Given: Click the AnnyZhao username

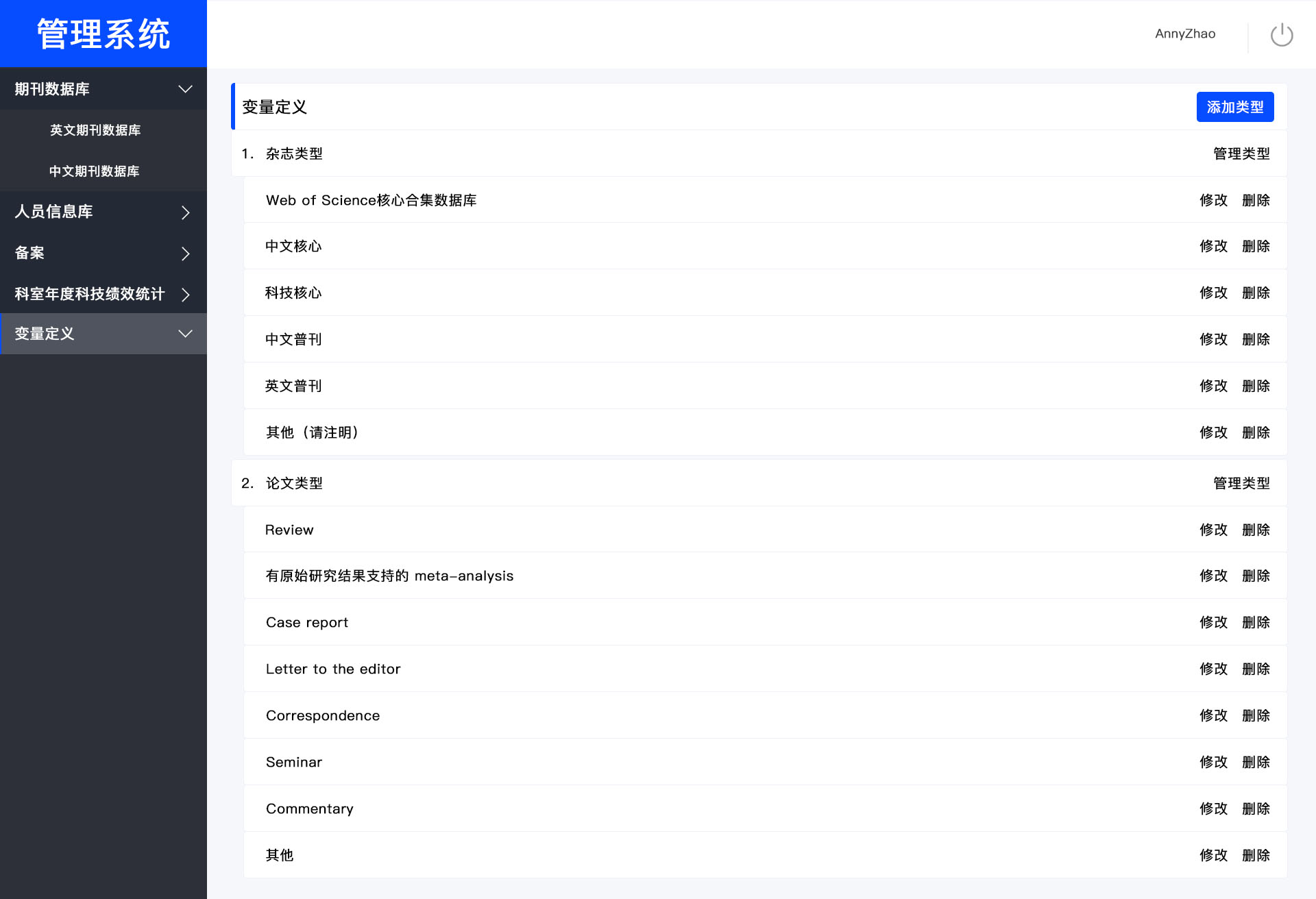Looking at the screenshot, I should 1185,34.
